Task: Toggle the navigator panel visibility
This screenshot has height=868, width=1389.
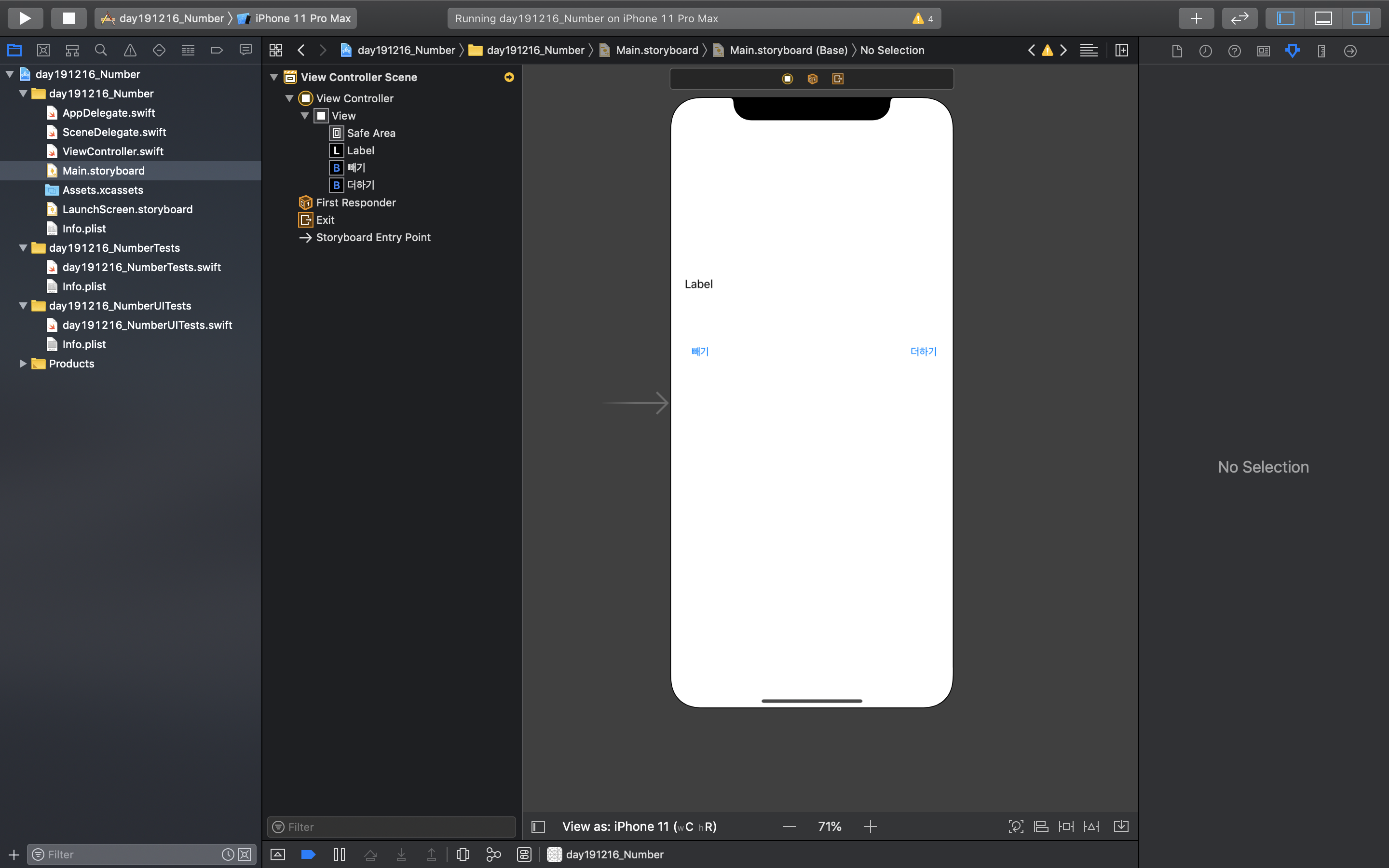Action: tap(1285, 18)
